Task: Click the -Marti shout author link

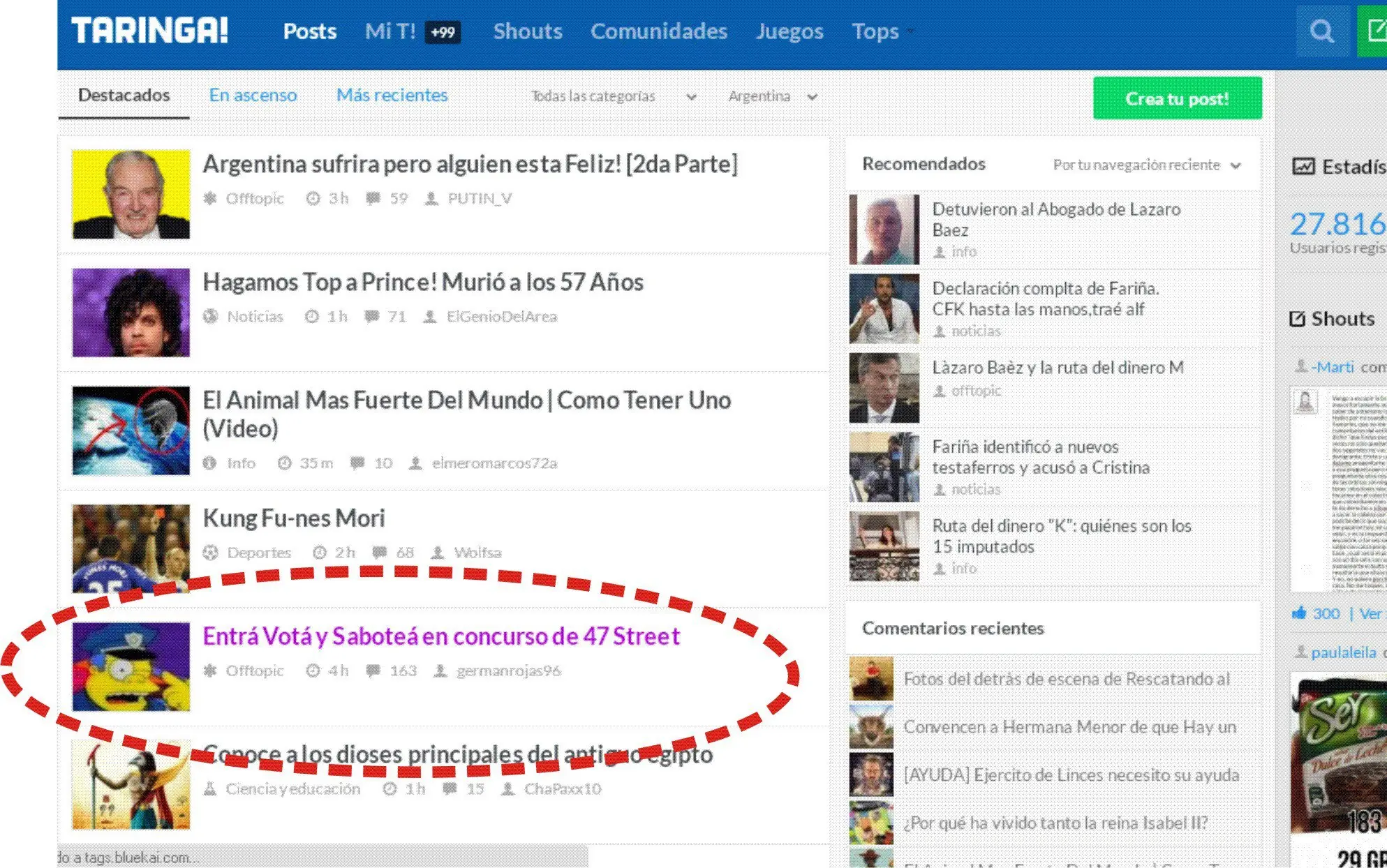Action: [1333, 366]
